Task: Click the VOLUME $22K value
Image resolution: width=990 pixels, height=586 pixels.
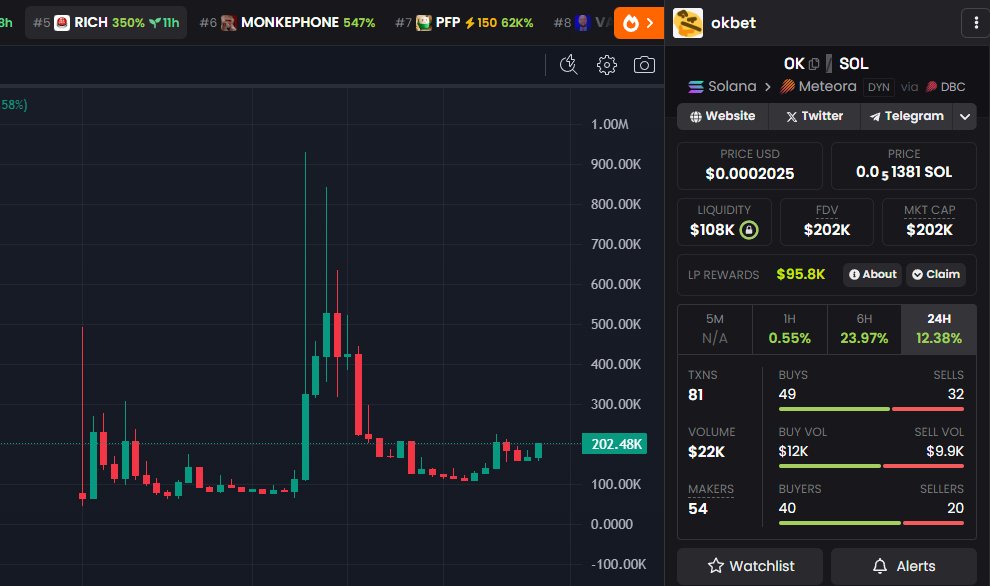Action: (706, 451)
